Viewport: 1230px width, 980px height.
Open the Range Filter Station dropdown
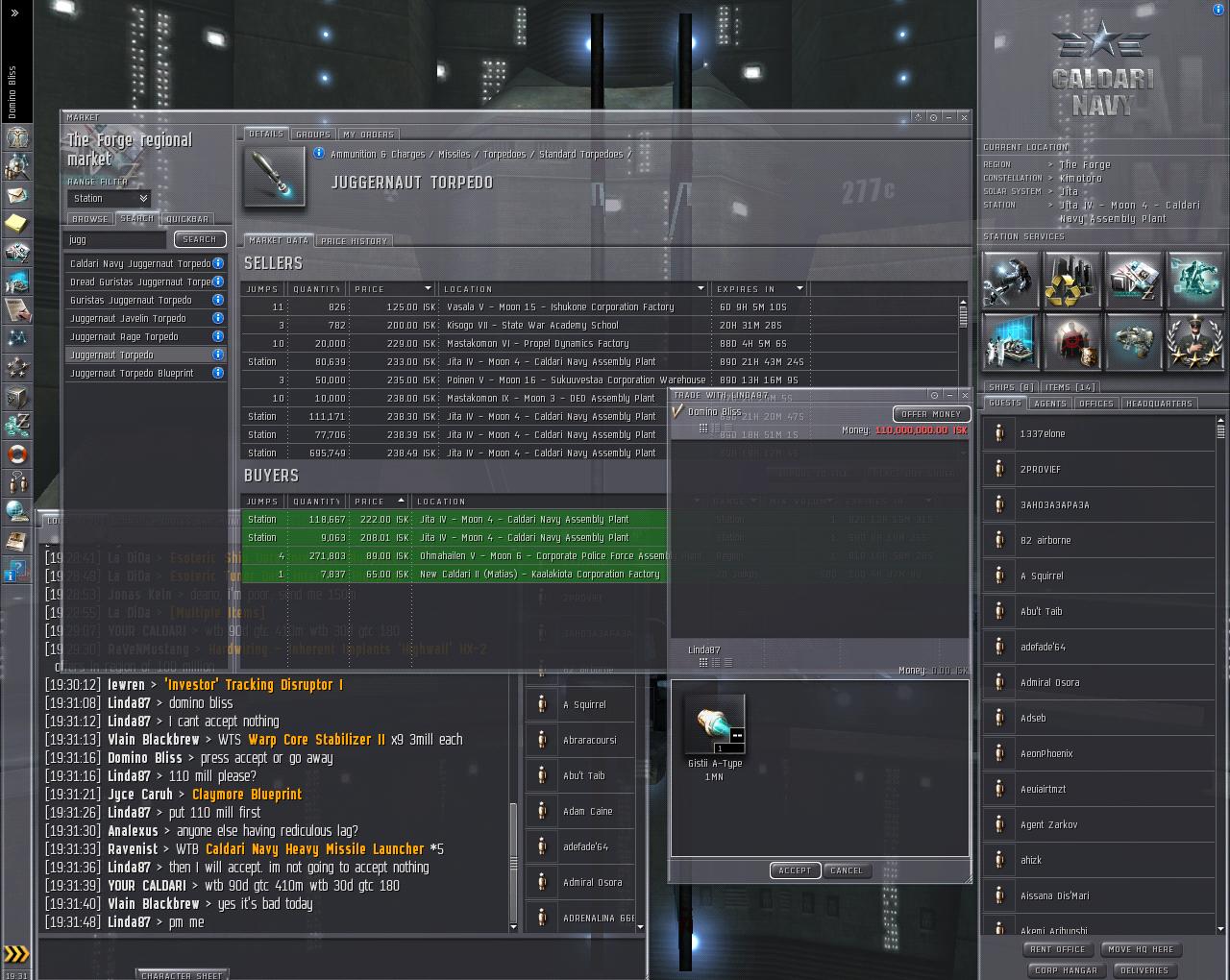pyautogui.click(x=110, y=199)
